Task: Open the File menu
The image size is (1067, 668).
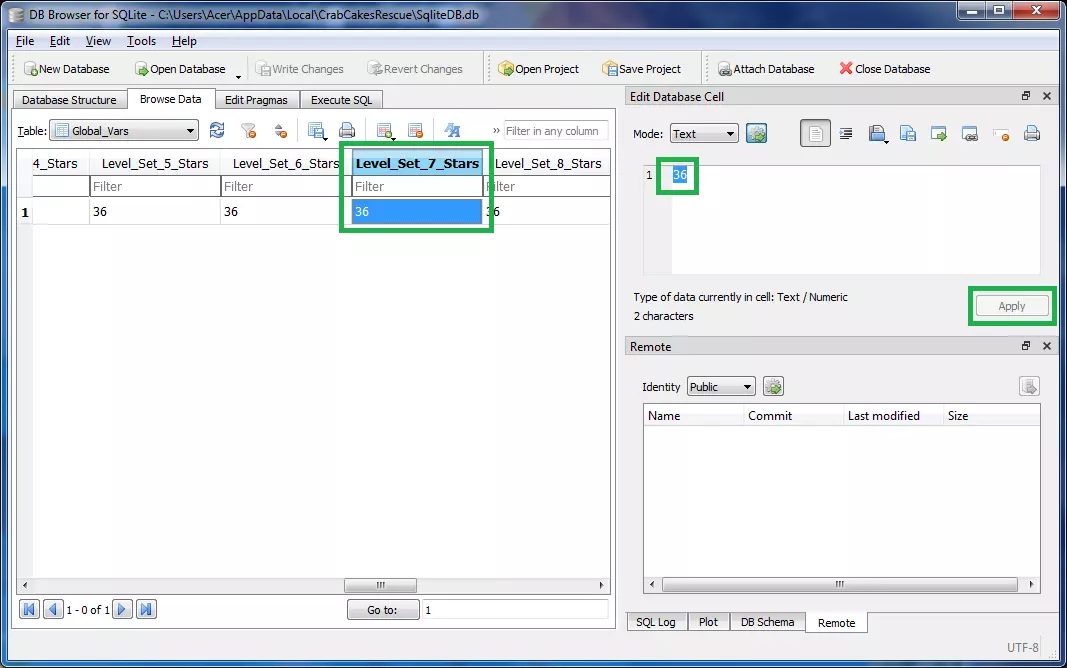Action: (24, 41)
